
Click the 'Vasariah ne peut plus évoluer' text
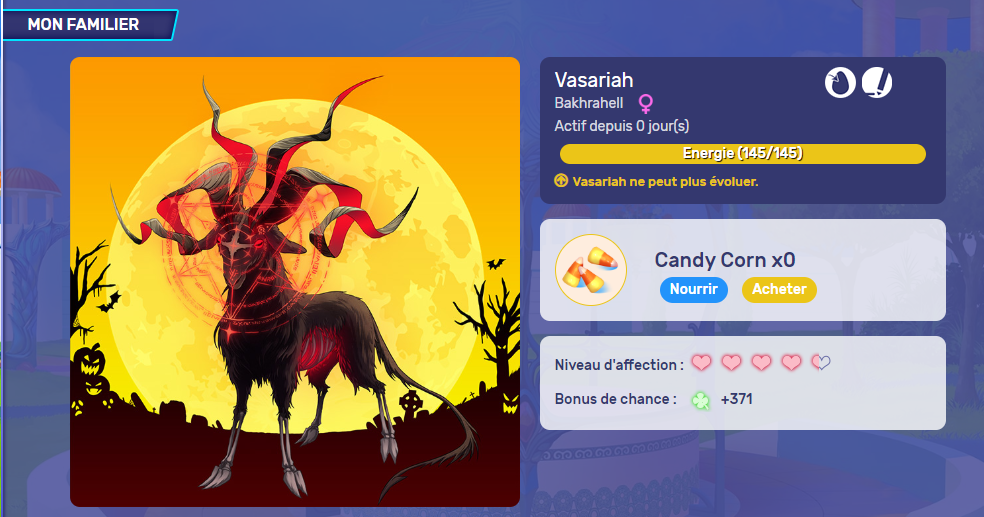pyautogui.click(x=665, y=181)
